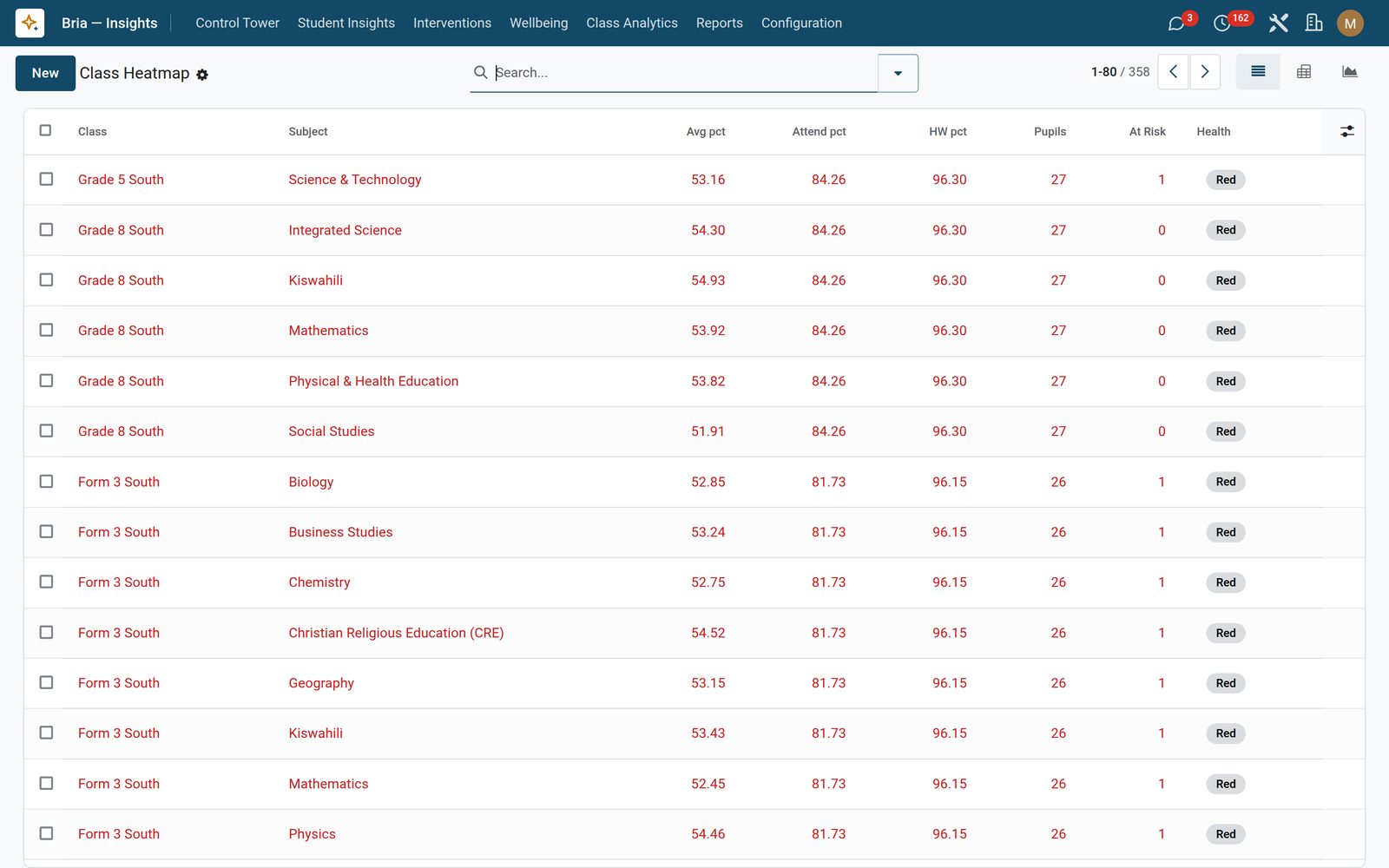1389x868 pixels.
Task: Check the Grade 5 South Science row
Action: coord(46,179)
